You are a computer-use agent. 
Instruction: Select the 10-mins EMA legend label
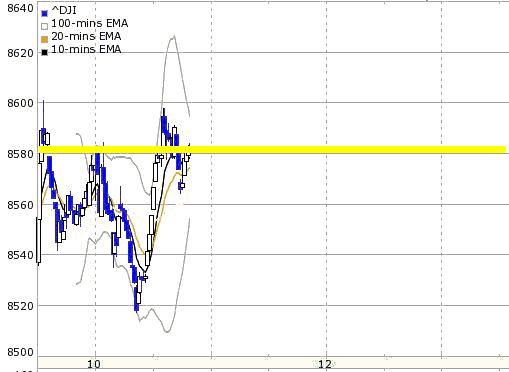(x=86, y=49)
